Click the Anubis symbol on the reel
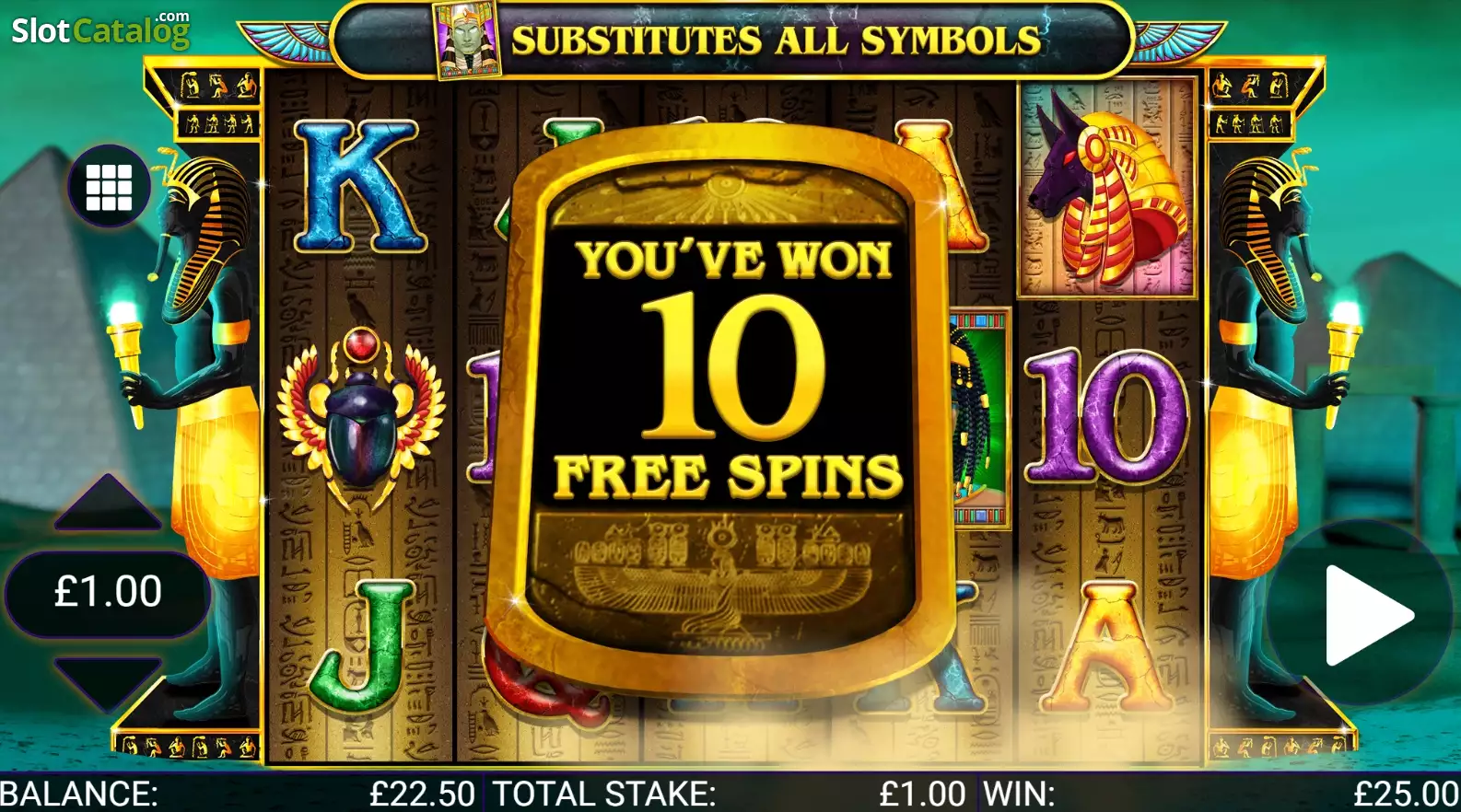The image size is (1461, 812). click(1106, 190)
